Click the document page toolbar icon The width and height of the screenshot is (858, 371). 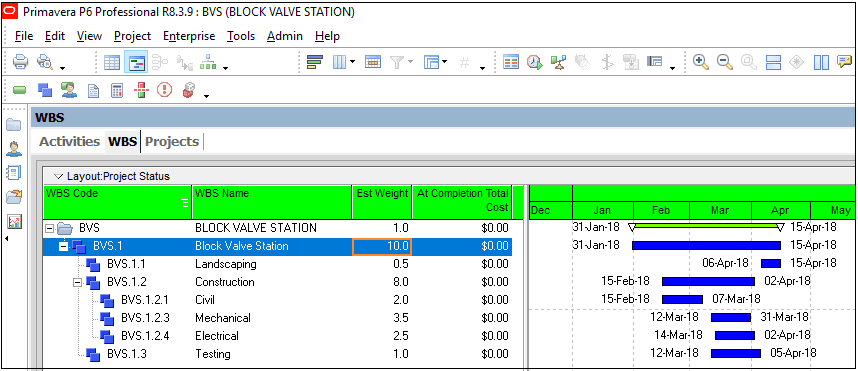point(94,90)
